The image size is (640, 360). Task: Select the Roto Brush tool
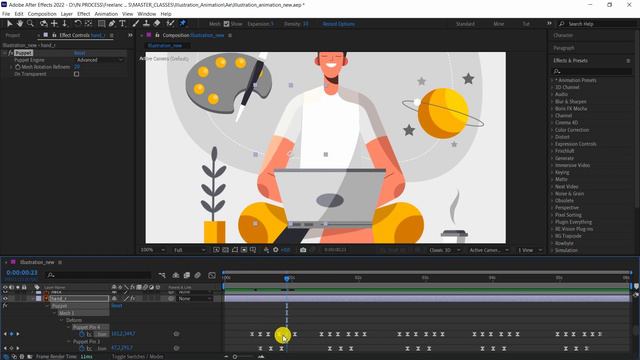(x=170, y=24)
